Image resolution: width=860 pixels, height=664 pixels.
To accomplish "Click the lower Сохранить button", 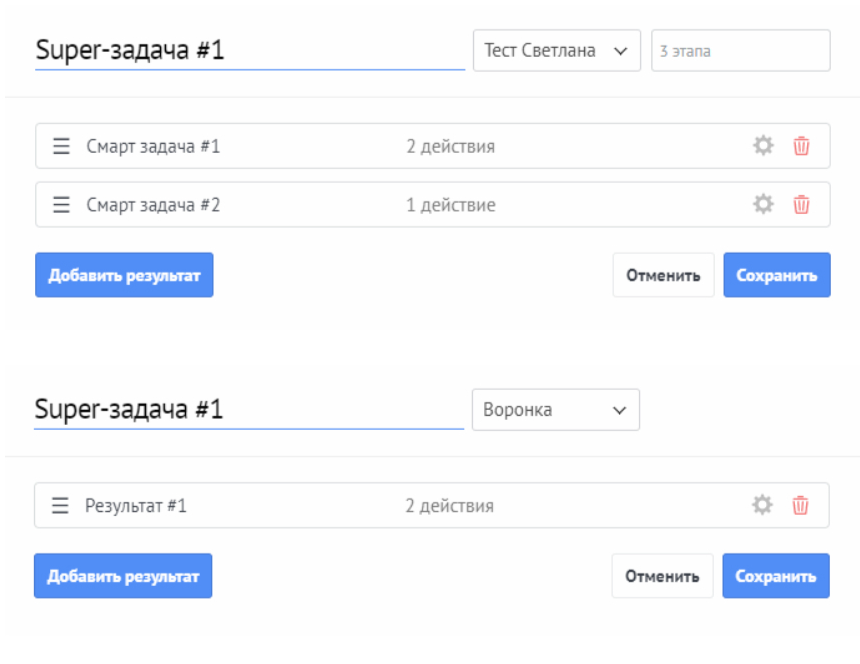I will tap(776, 576).
